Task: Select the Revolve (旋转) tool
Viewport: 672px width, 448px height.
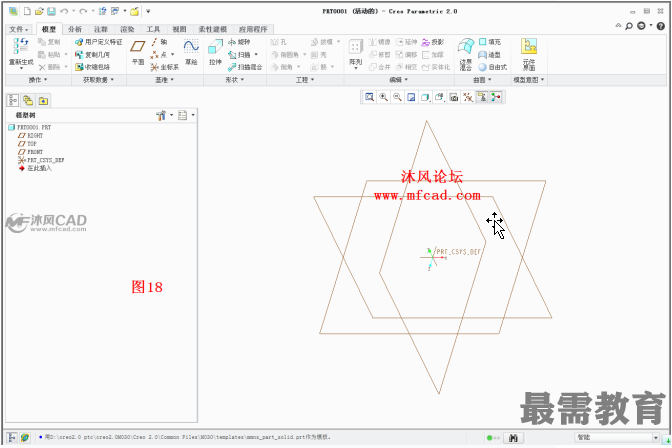Action: coord(239,42)
